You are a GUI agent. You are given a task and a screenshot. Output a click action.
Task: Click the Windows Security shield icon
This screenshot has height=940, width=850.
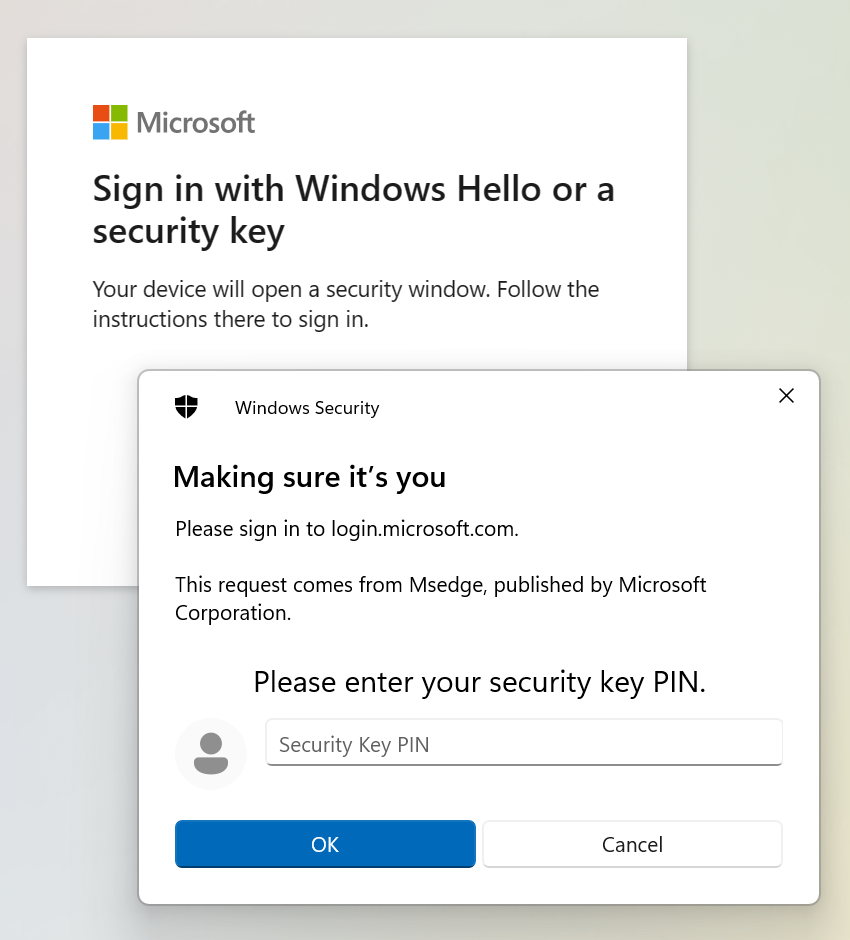(x=186, y=407)
